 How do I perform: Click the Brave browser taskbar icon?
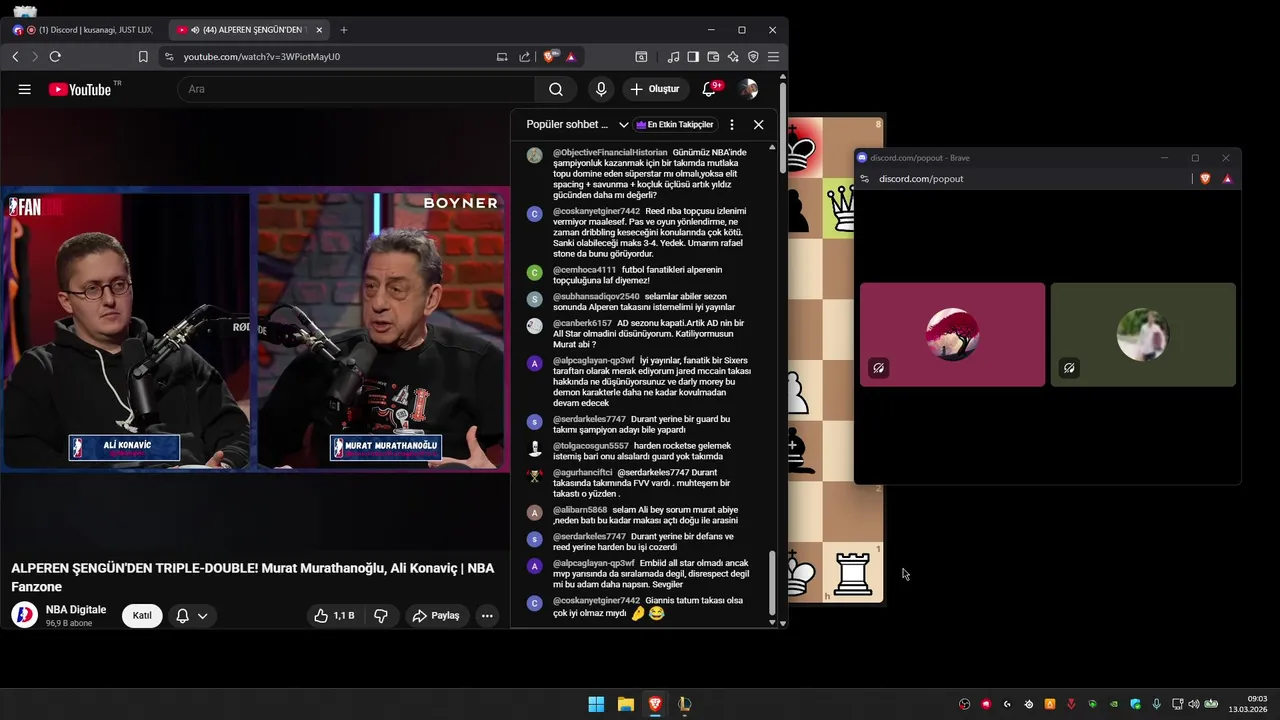(x=655, y=704)
